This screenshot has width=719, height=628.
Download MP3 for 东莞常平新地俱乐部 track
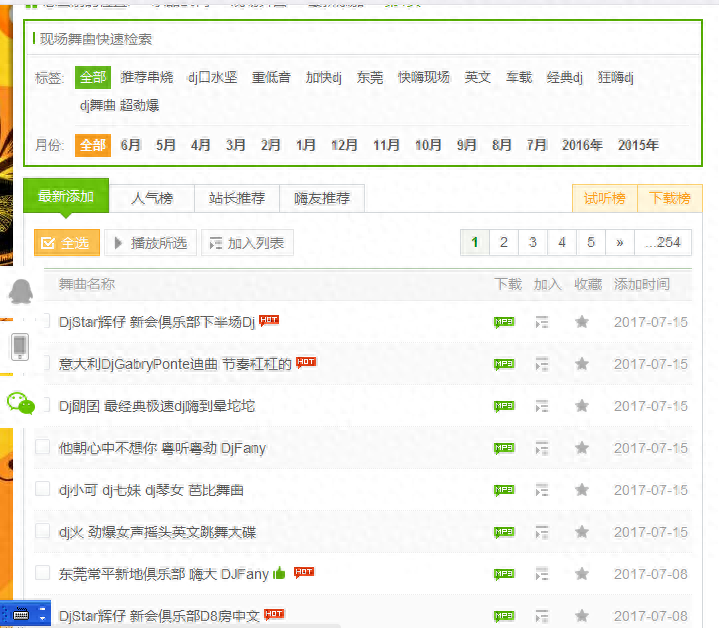tap(504, 574)
